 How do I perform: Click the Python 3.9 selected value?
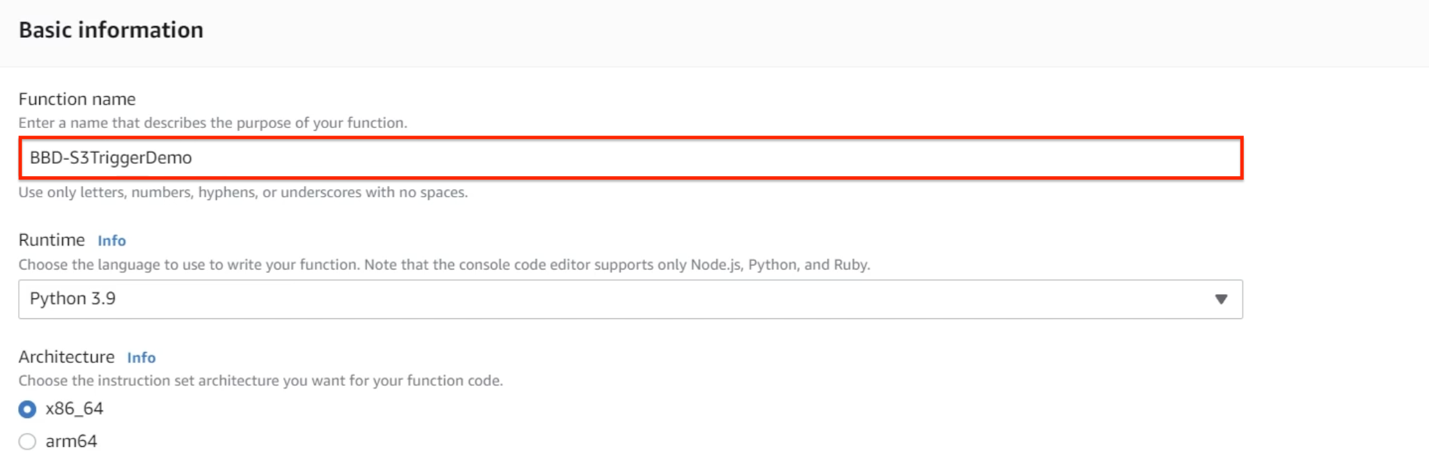point(73,299)
